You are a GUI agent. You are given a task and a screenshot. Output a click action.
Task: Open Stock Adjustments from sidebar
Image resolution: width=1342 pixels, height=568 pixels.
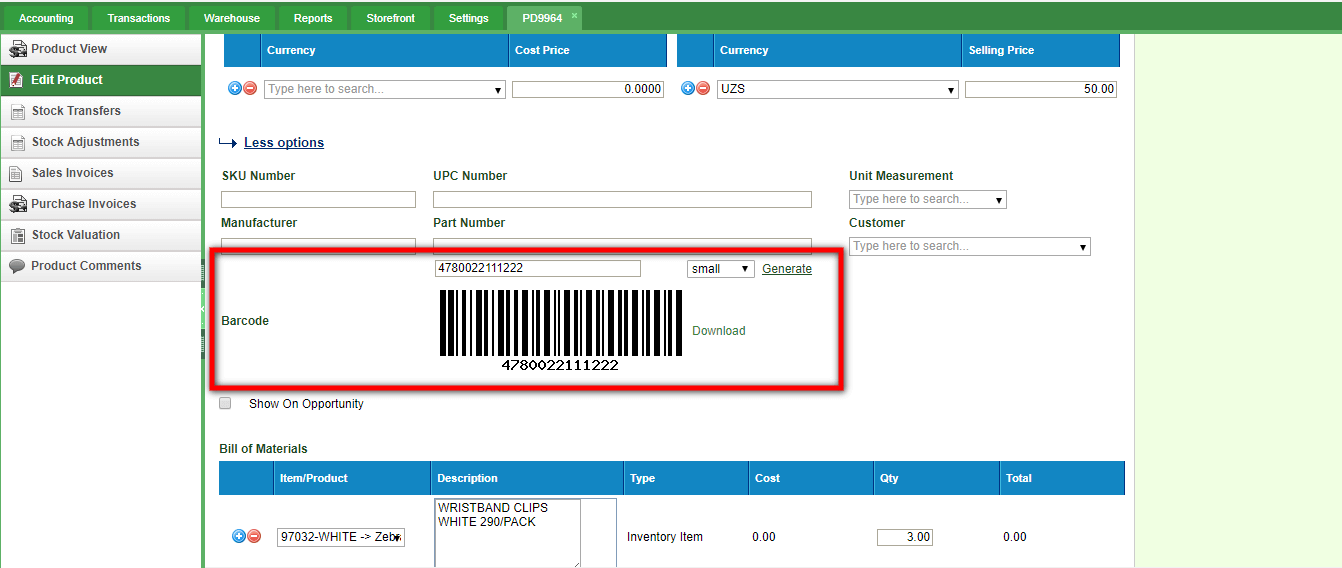click(101, 142)
